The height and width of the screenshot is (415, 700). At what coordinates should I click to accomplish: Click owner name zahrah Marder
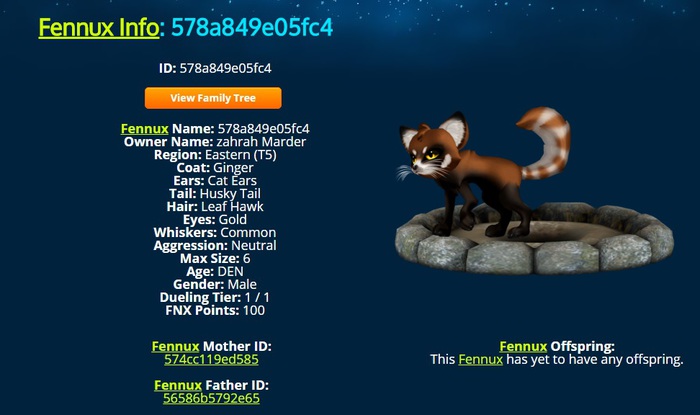(x=261, y=142)
